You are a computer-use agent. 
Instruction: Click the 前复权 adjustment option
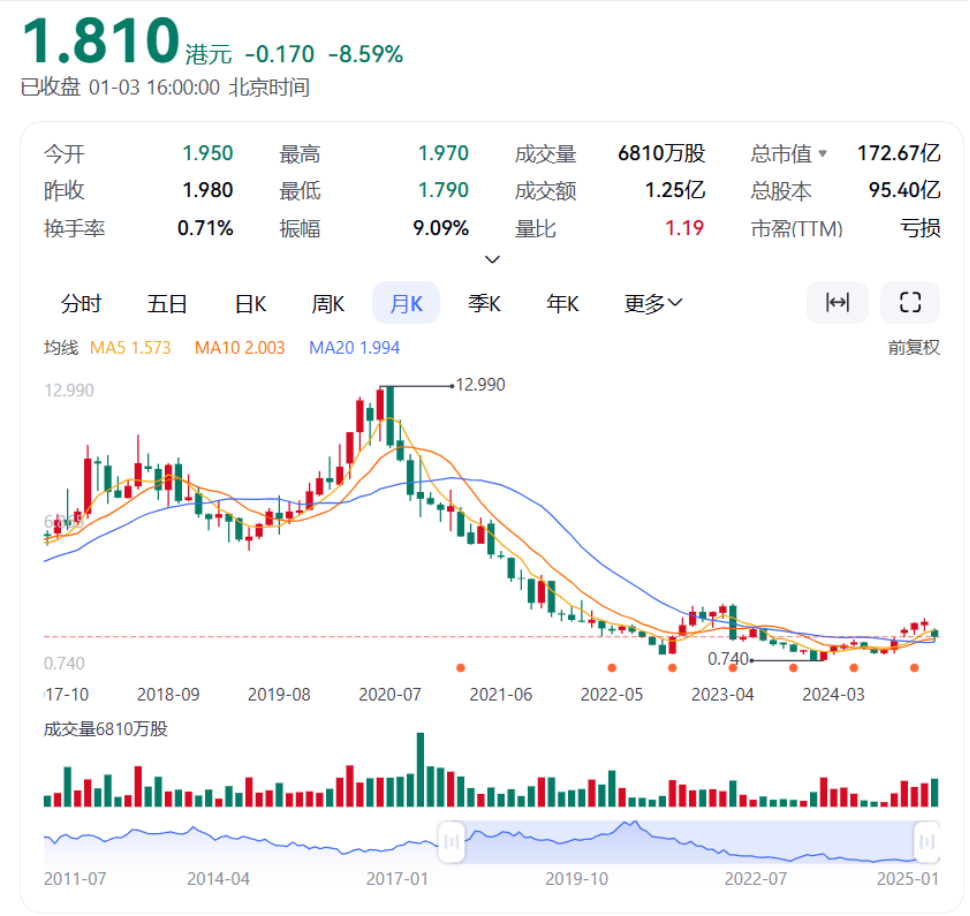(914, 348)
